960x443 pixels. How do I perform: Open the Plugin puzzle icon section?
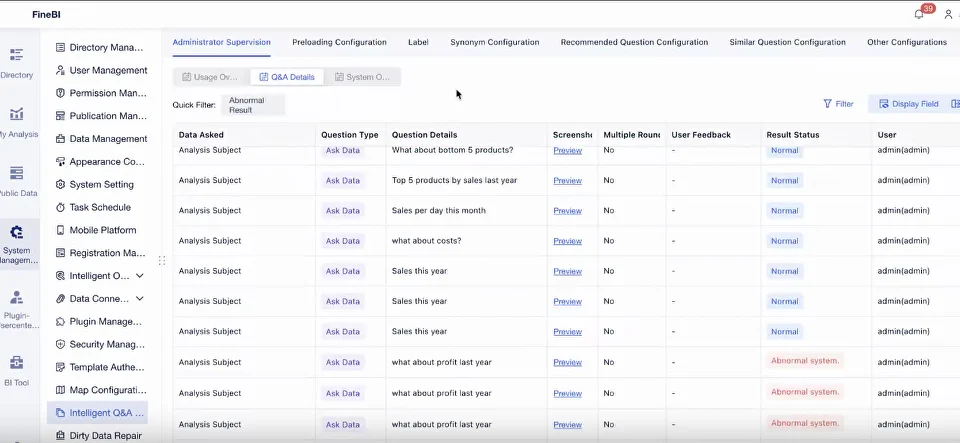[x=17, y=297]
